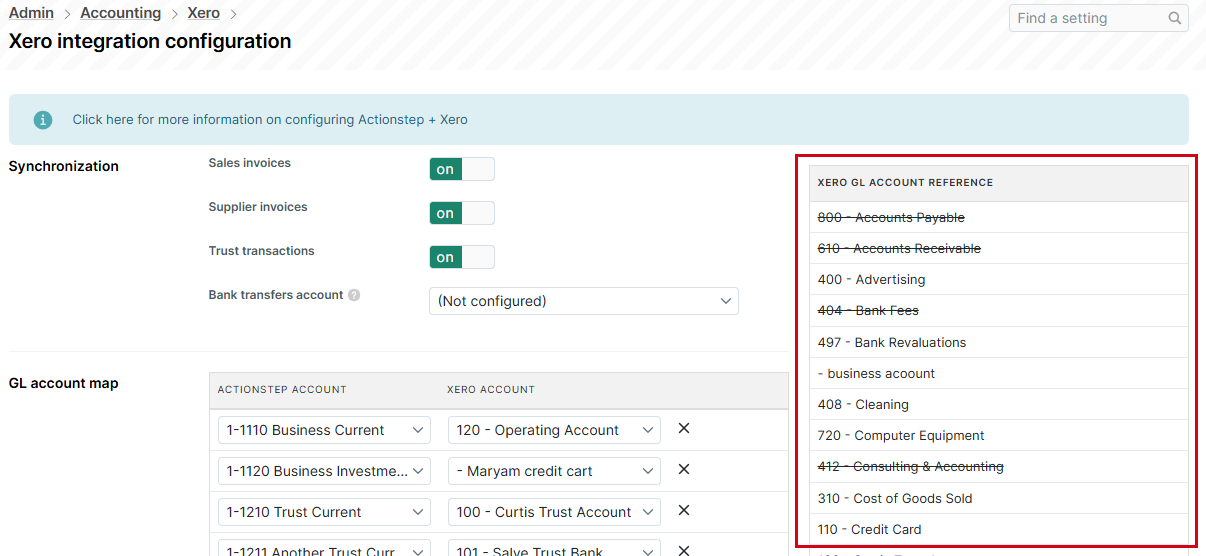Select 800 - Accounts Payable reference row
This screenshot has width=1206, height=556.
pyautogui.click(x=999, y=217)
